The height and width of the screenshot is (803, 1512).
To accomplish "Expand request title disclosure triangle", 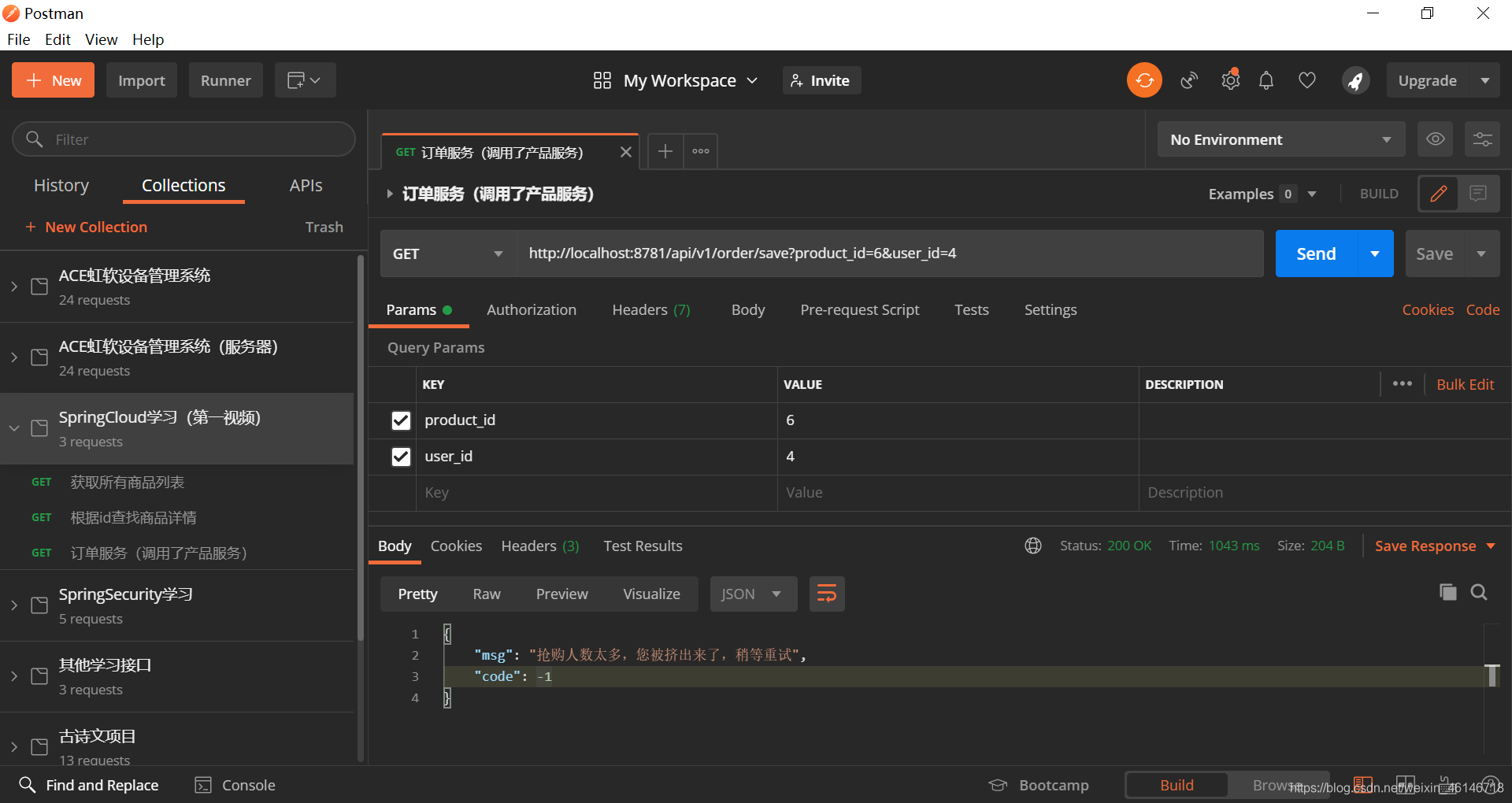I will (389, 194).
